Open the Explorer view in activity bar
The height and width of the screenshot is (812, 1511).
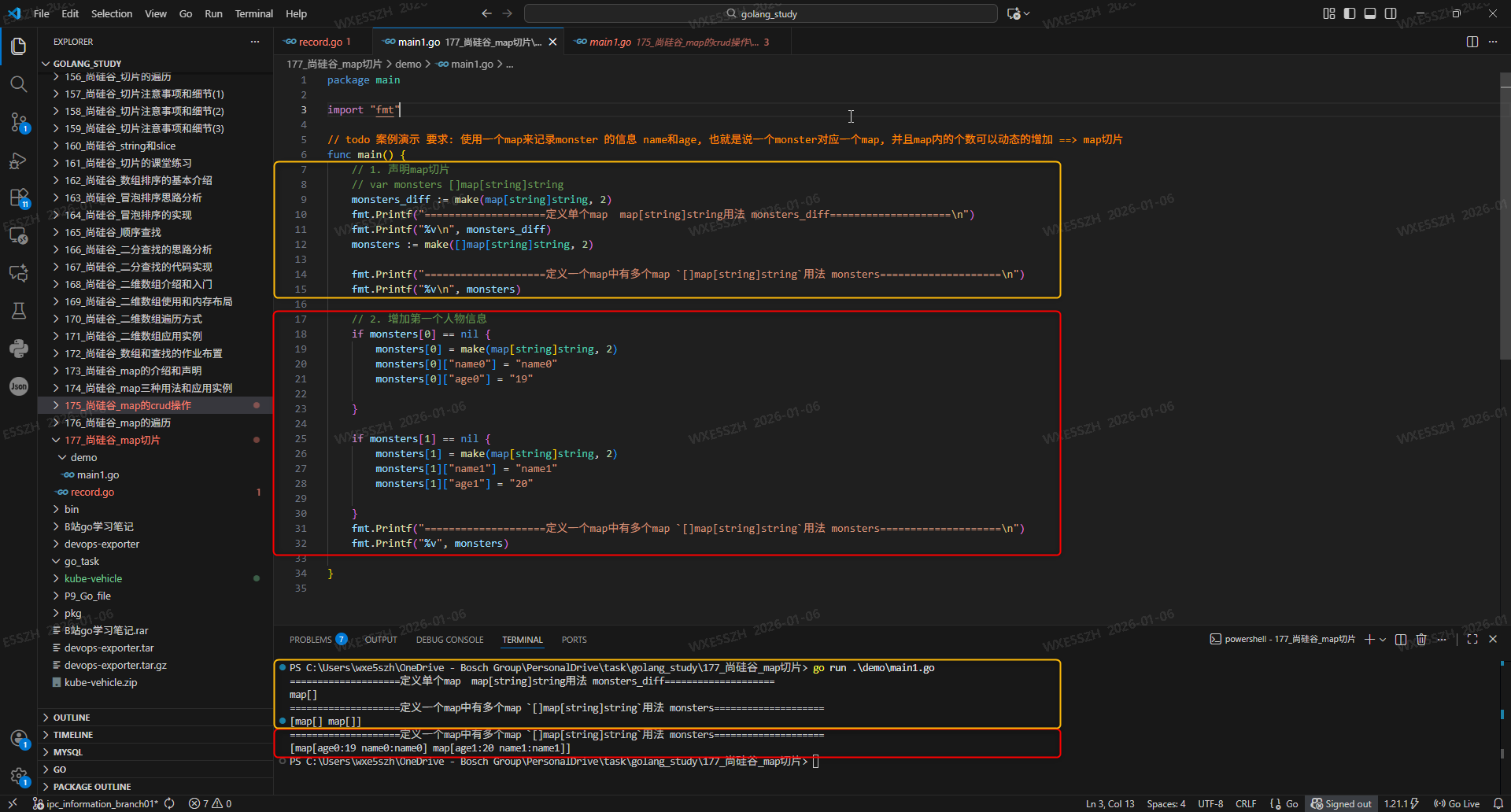19,46
